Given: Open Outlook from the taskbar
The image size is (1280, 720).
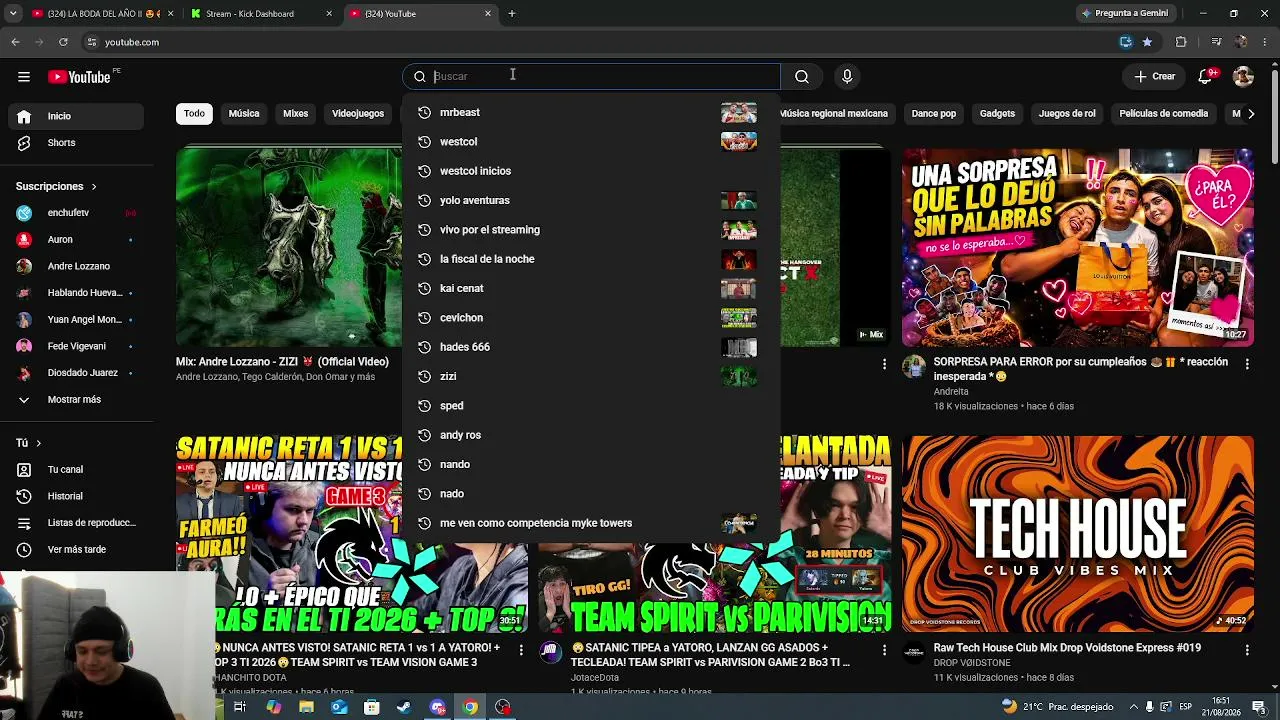Looking at the screenshot, I should [339, 707].
